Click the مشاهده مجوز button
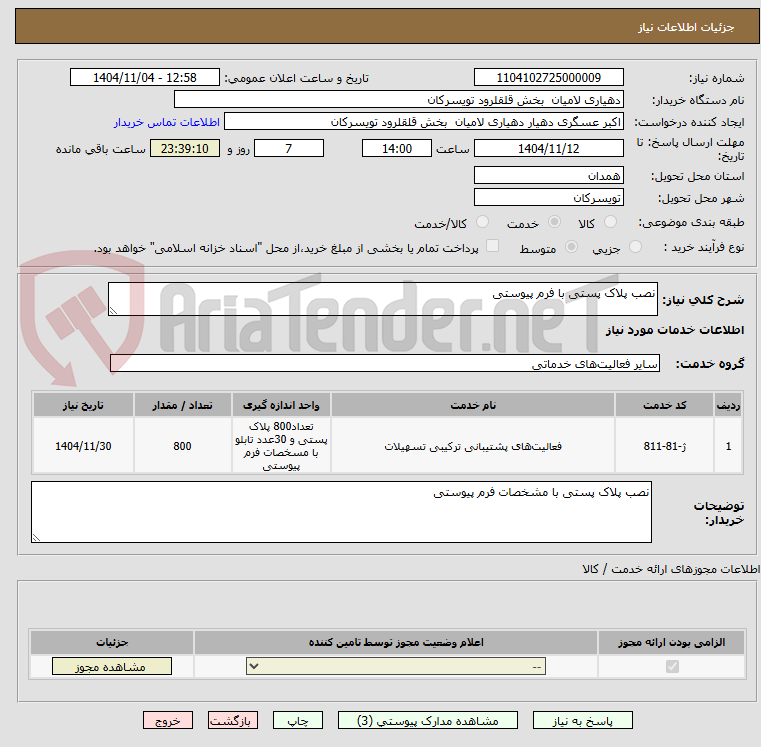Viewport: 761px width, 747px height. [x=112, y=666]
